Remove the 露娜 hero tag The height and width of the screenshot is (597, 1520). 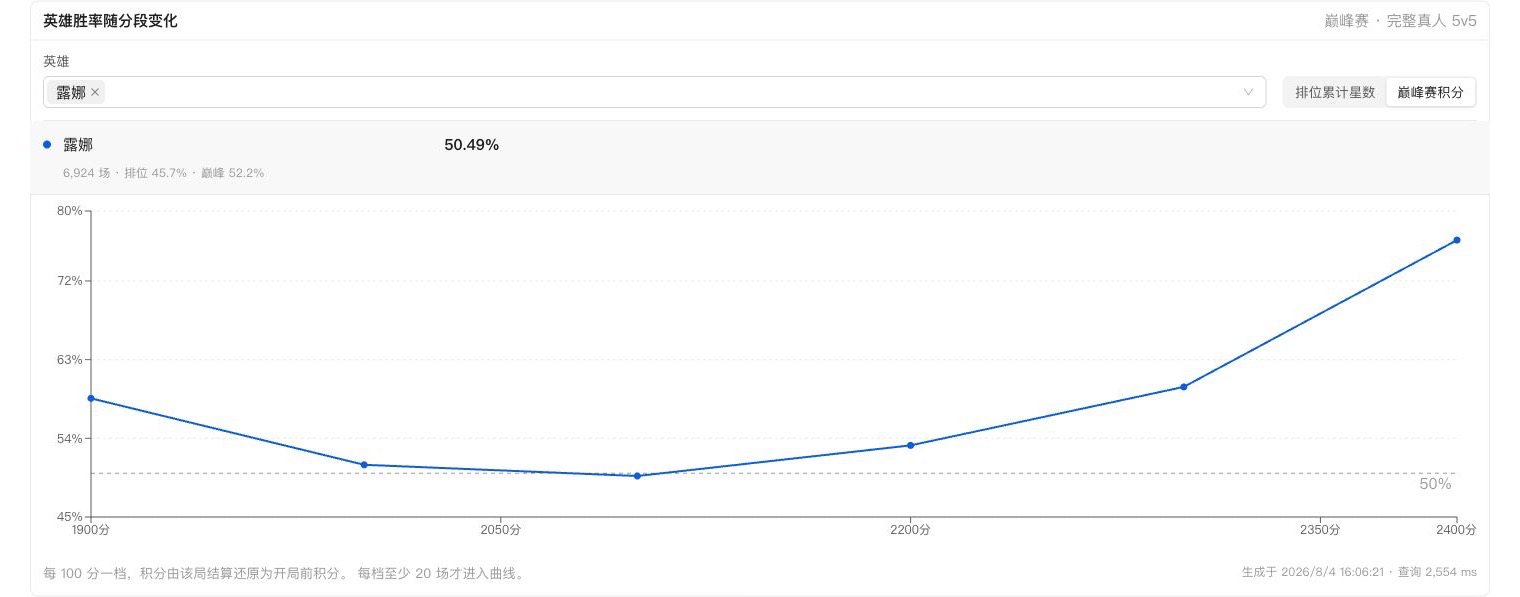(95, 92)
